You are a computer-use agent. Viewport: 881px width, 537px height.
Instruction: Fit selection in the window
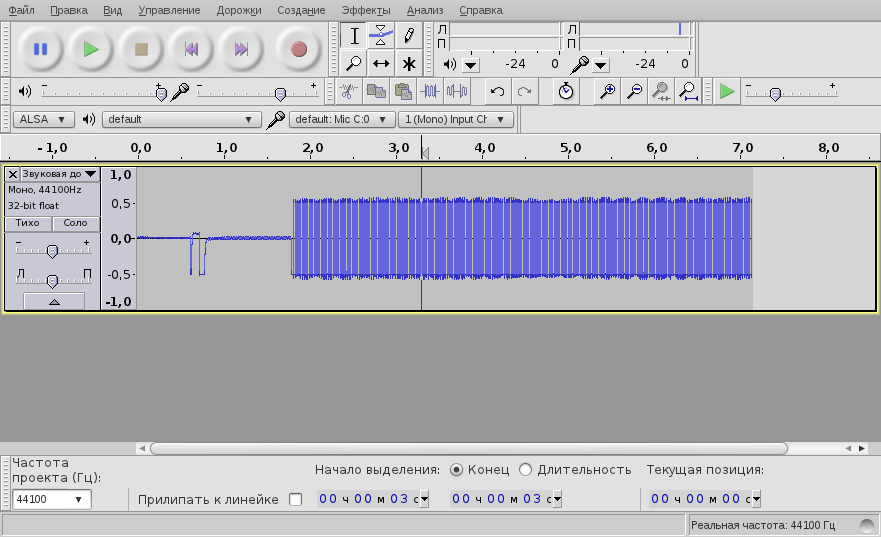[661, 91]
